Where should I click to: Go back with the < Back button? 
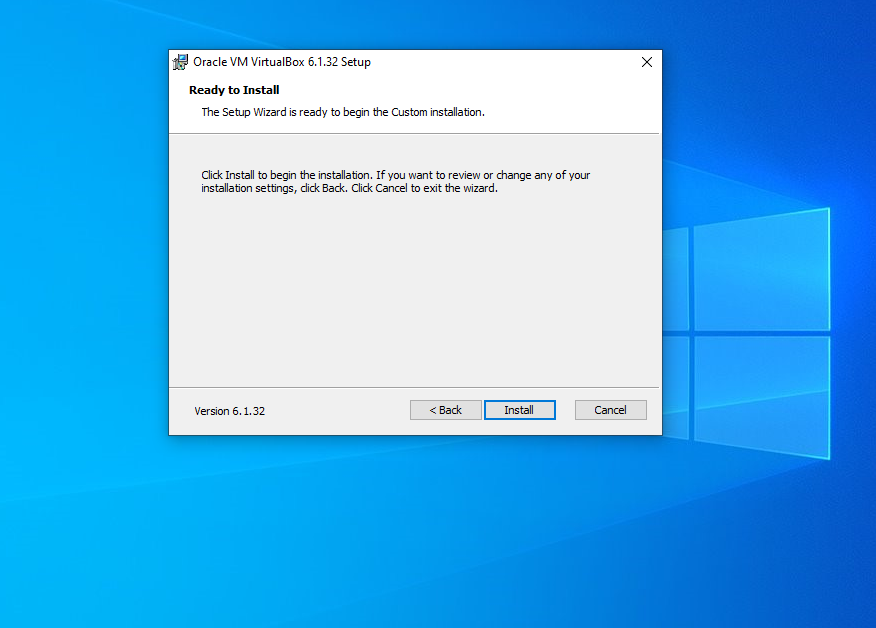pyautogui.click(x=445, y=410)
